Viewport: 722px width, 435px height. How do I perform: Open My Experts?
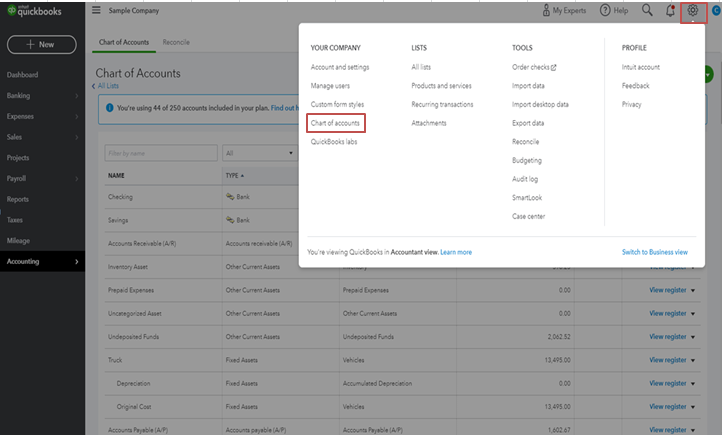[x=564, y=10]
